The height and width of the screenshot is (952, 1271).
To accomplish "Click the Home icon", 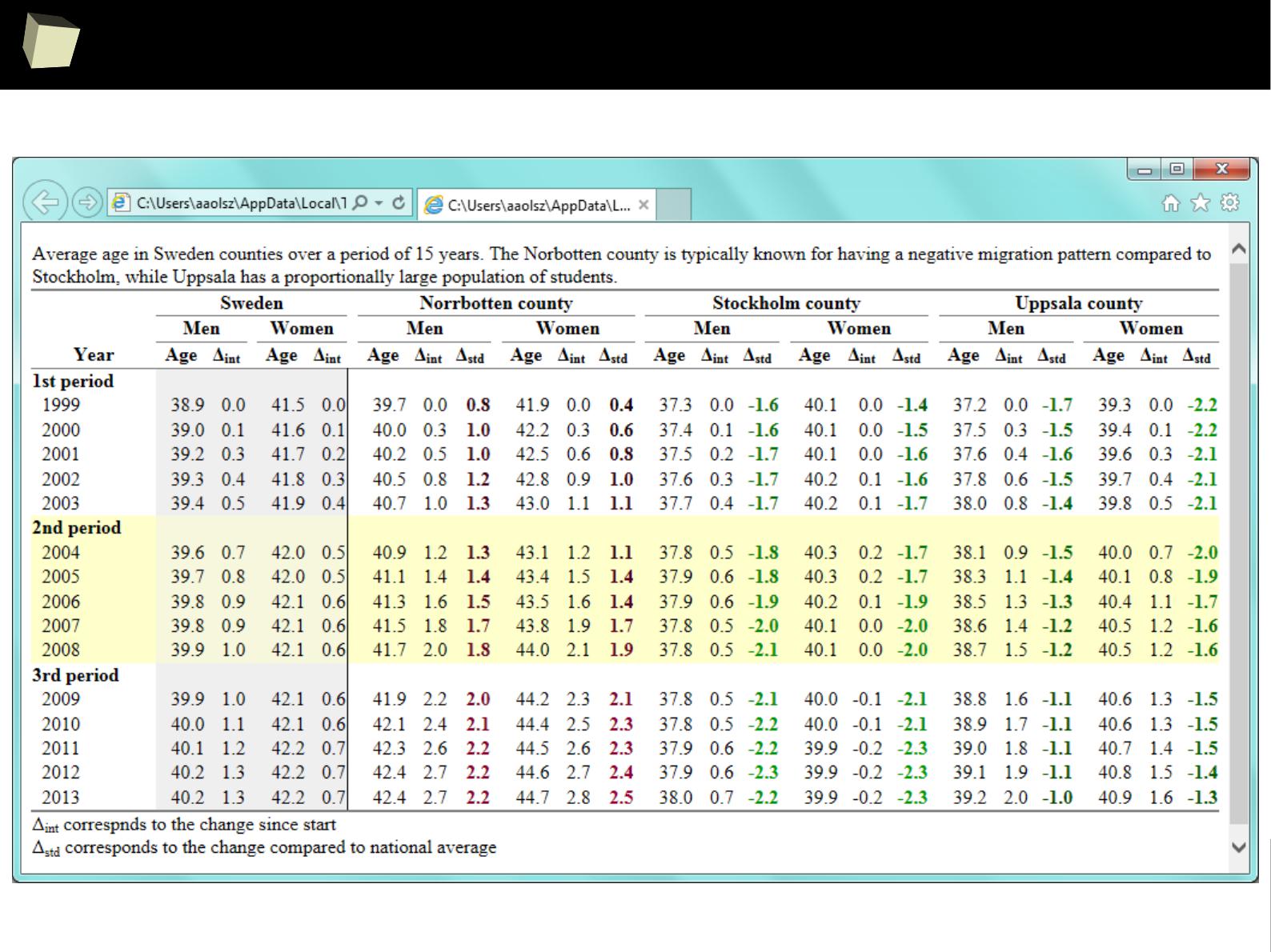I will click(x=1171, y=203).
